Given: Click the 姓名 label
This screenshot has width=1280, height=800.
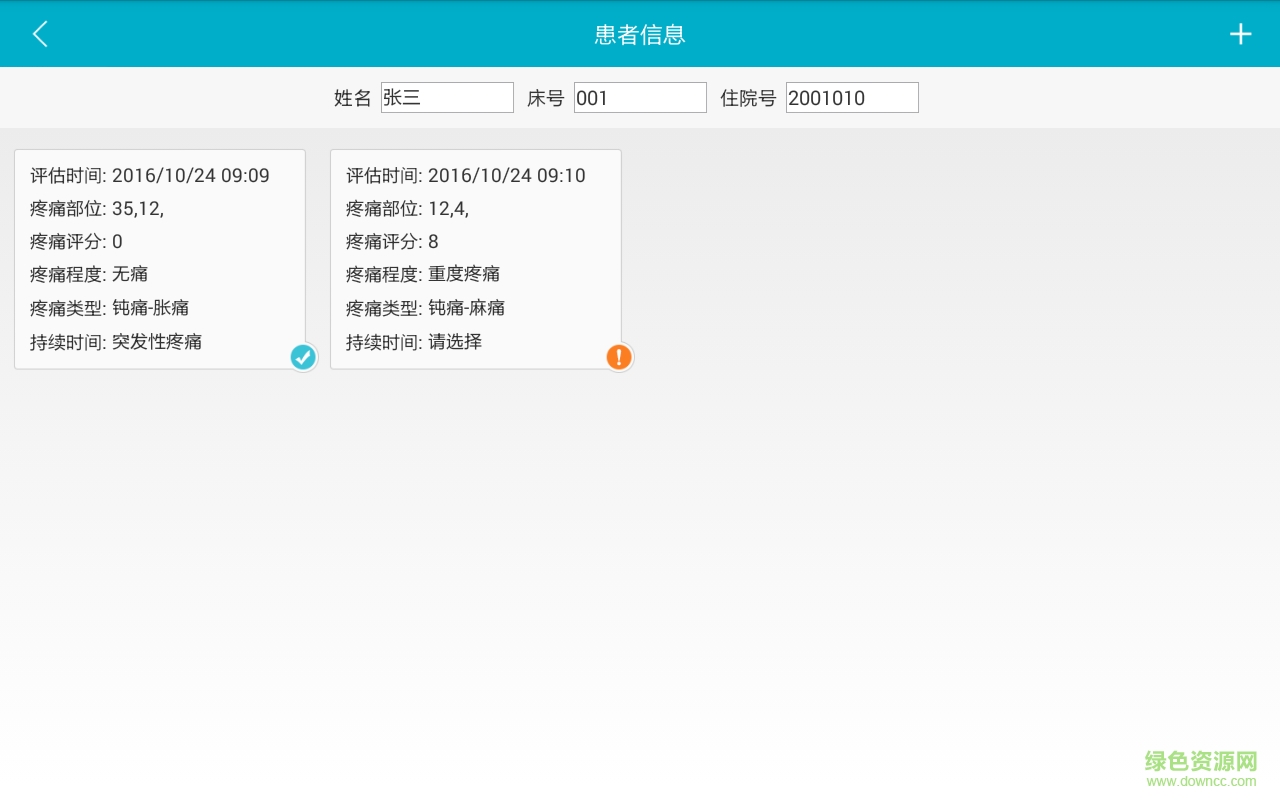Looking at the screenshot, I should (x=353, y=98).
